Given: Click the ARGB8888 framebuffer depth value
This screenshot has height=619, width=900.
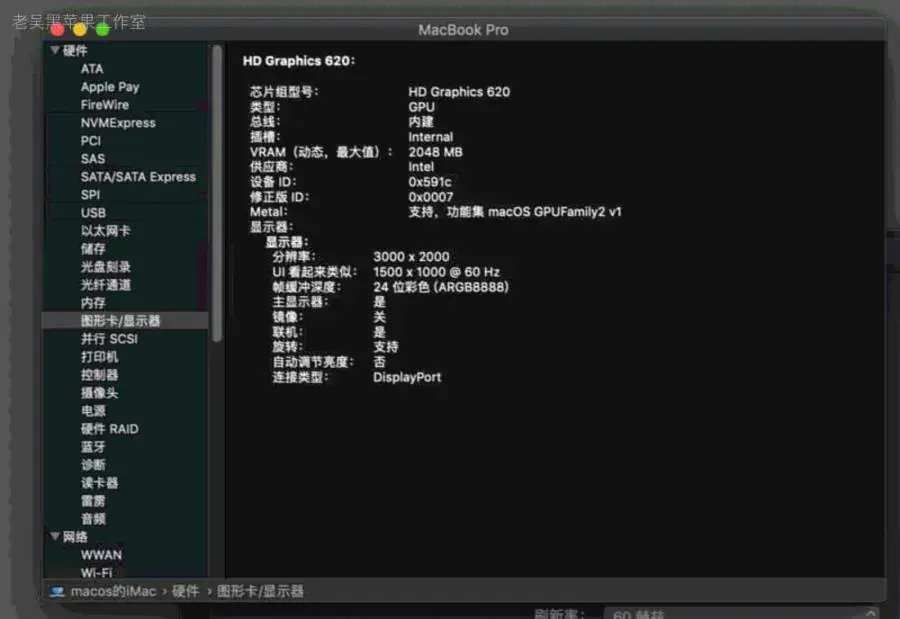Looking at the screenshot, I should (x=441, y=287).
